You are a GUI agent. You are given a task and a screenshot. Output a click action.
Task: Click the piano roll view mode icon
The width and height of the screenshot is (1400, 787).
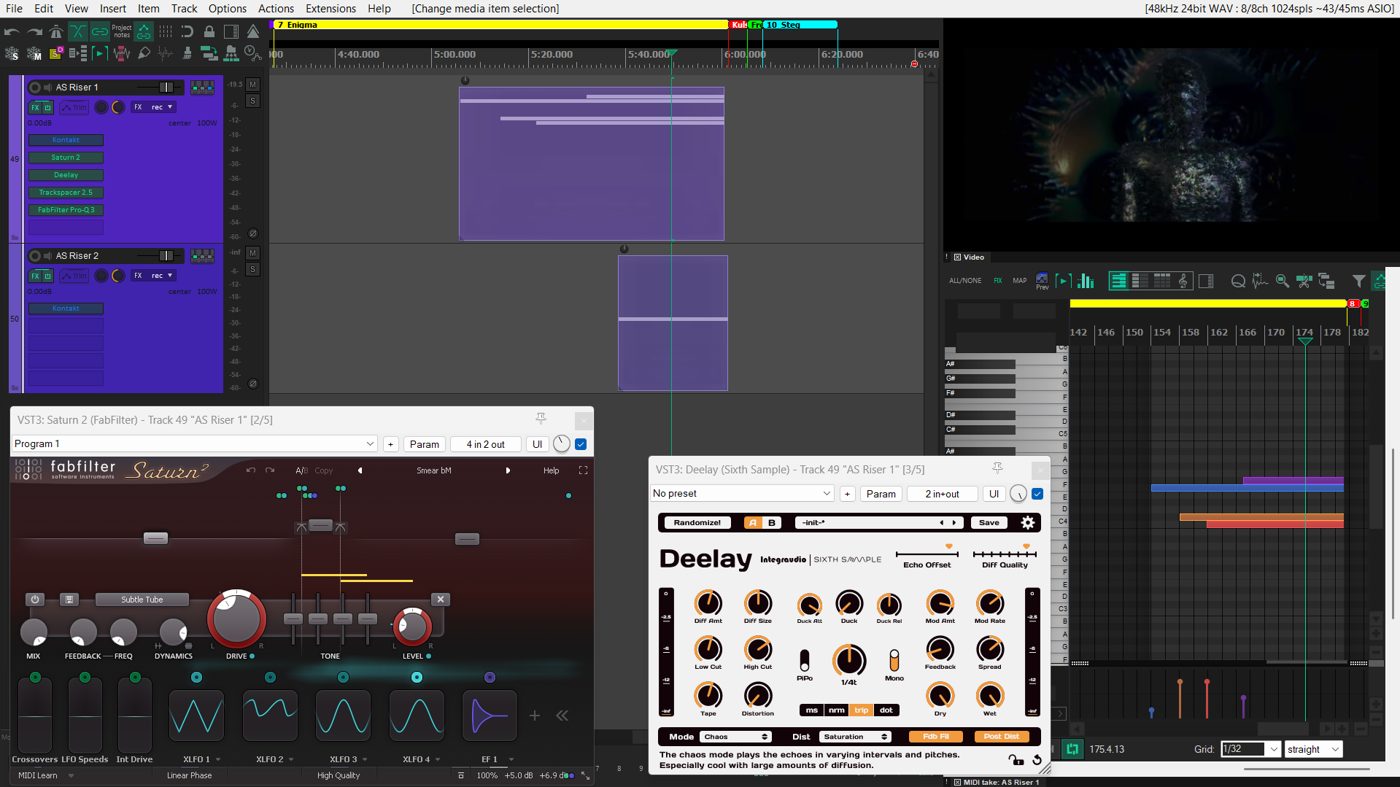pyautogui.click(x=1119, y=281)
